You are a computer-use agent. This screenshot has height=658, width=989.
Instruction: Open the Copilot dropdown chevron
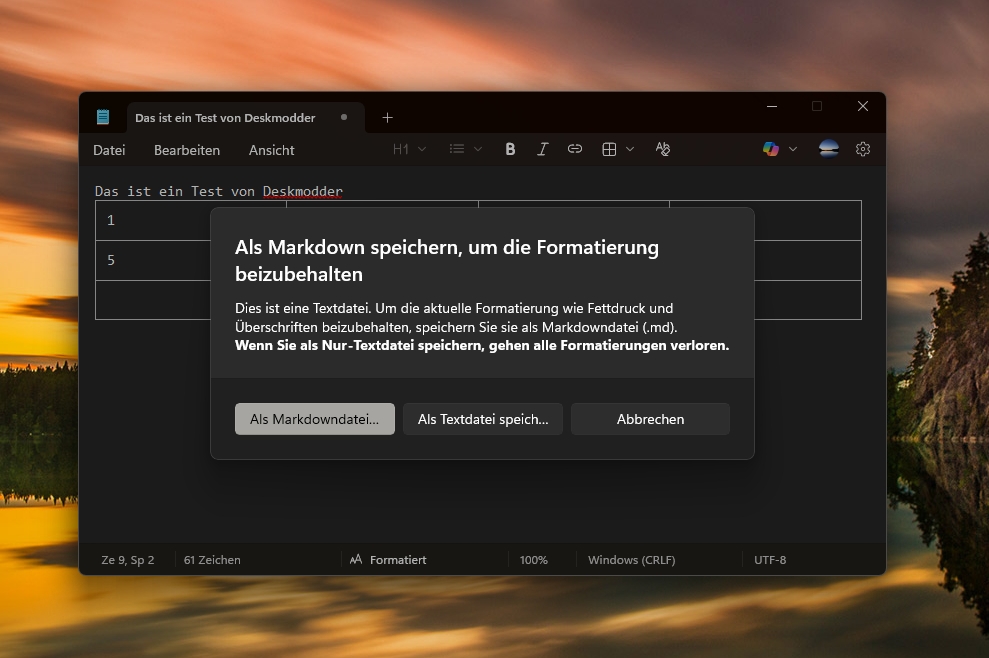click(x=793, y=149)
